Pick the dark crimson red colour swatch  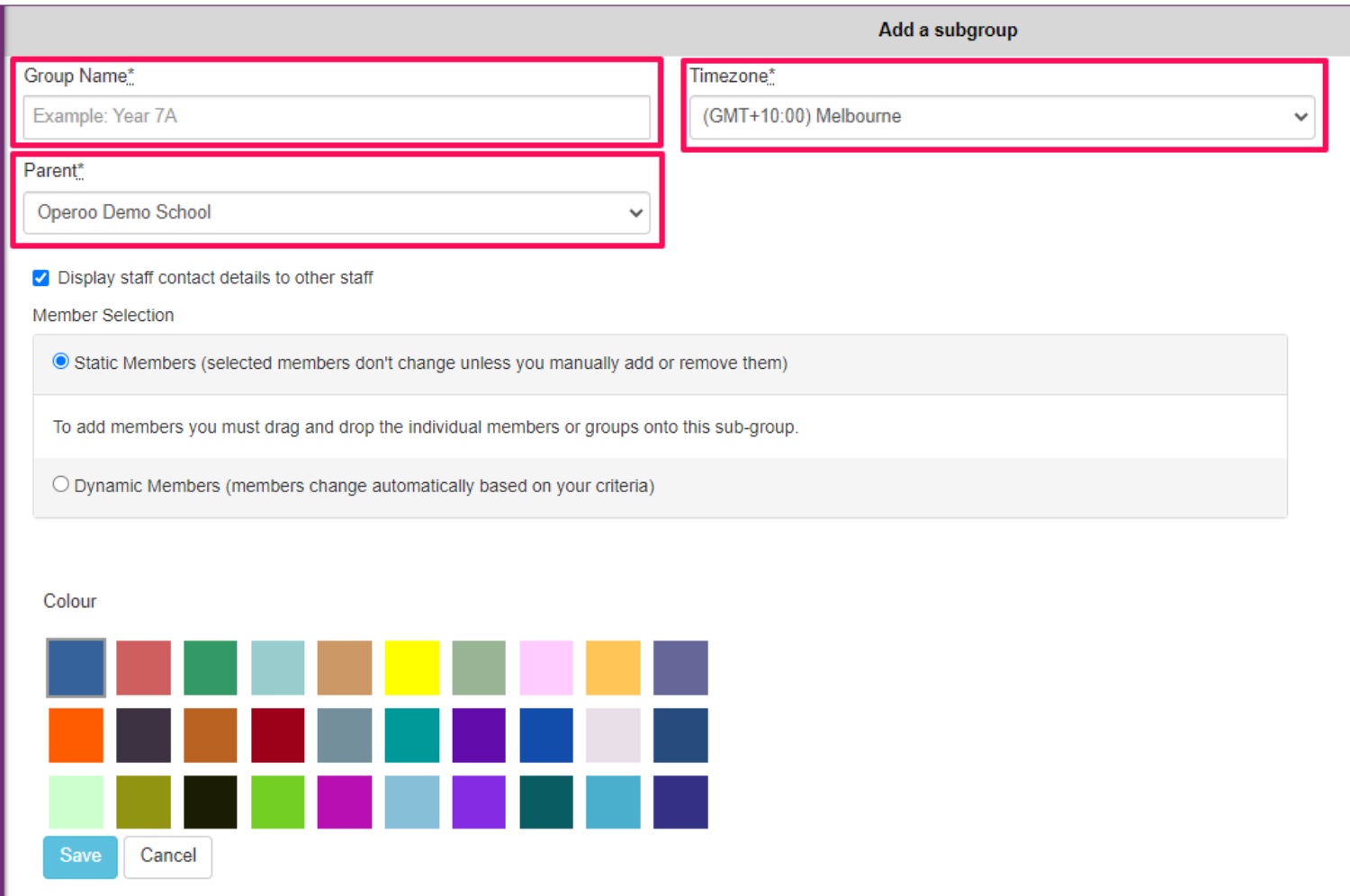click(x=277, y=735)
